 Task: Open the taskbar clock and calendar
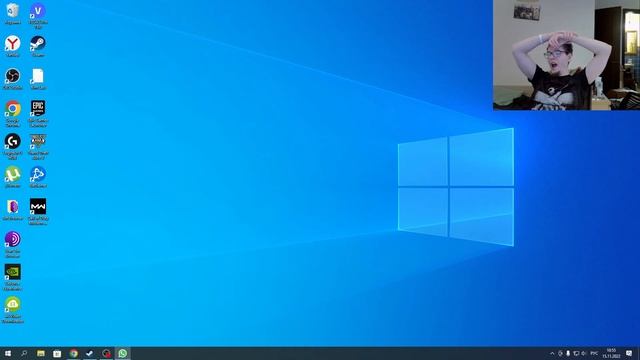[611, 353]
